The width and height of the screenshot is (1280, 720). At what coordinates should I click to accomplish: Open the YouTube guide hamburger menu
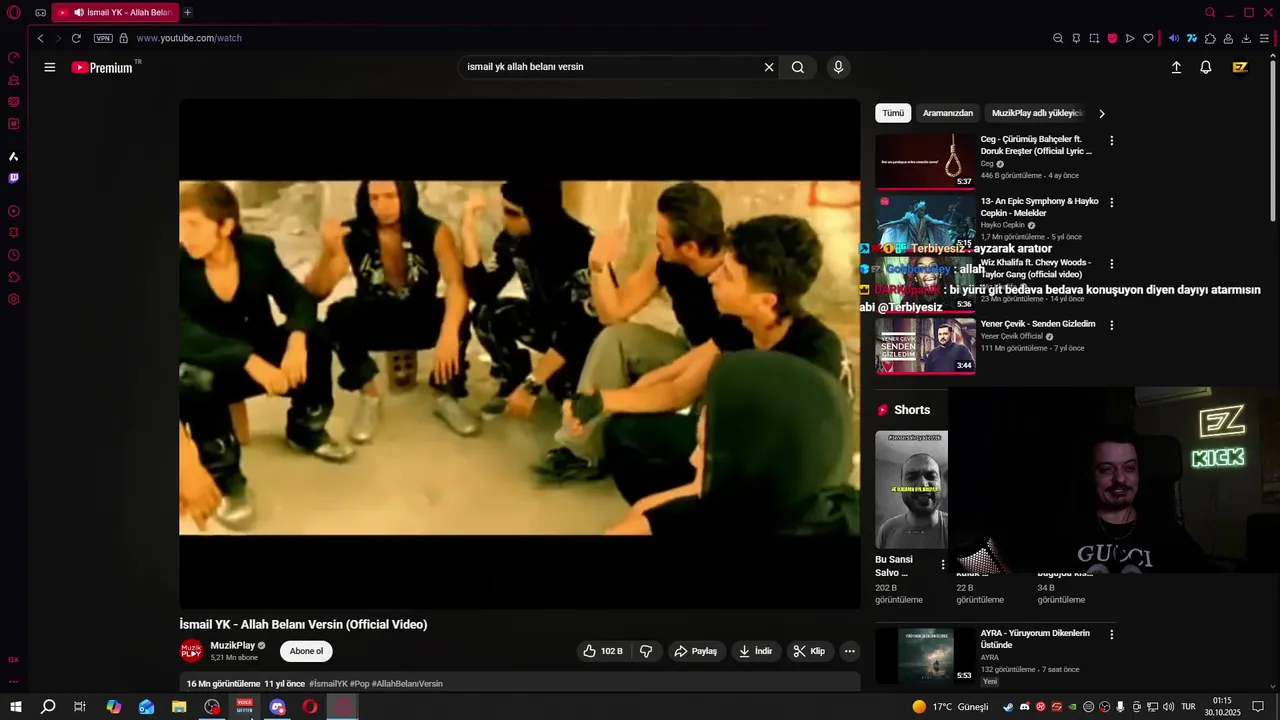click(50, 67)
